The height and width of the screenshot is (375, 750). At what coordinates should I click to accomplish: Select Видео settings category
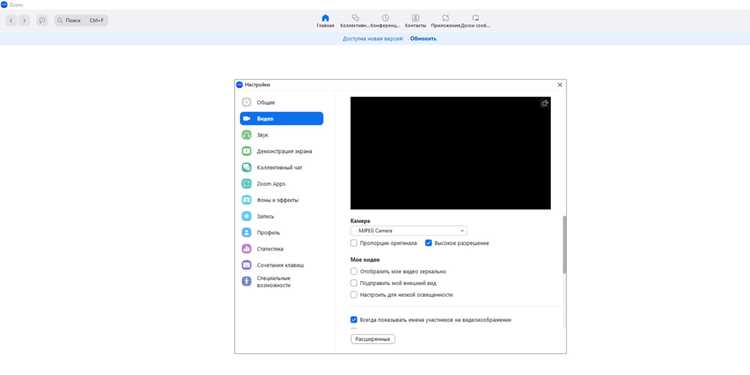[x=281, y=119]
